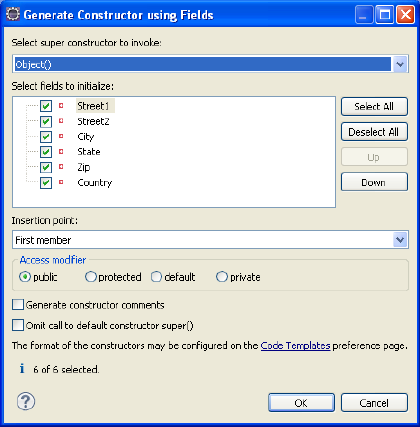
Task: Open the super constructor dropdown arrow
Action: pos(400,64)
